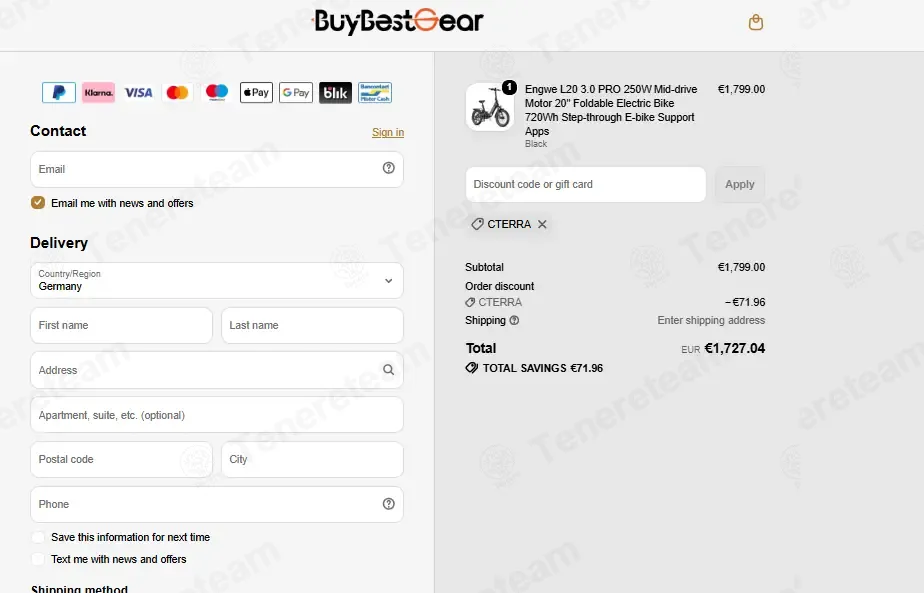Focus the City input field
Screen dimensions: 924x593
click(312, 460)
